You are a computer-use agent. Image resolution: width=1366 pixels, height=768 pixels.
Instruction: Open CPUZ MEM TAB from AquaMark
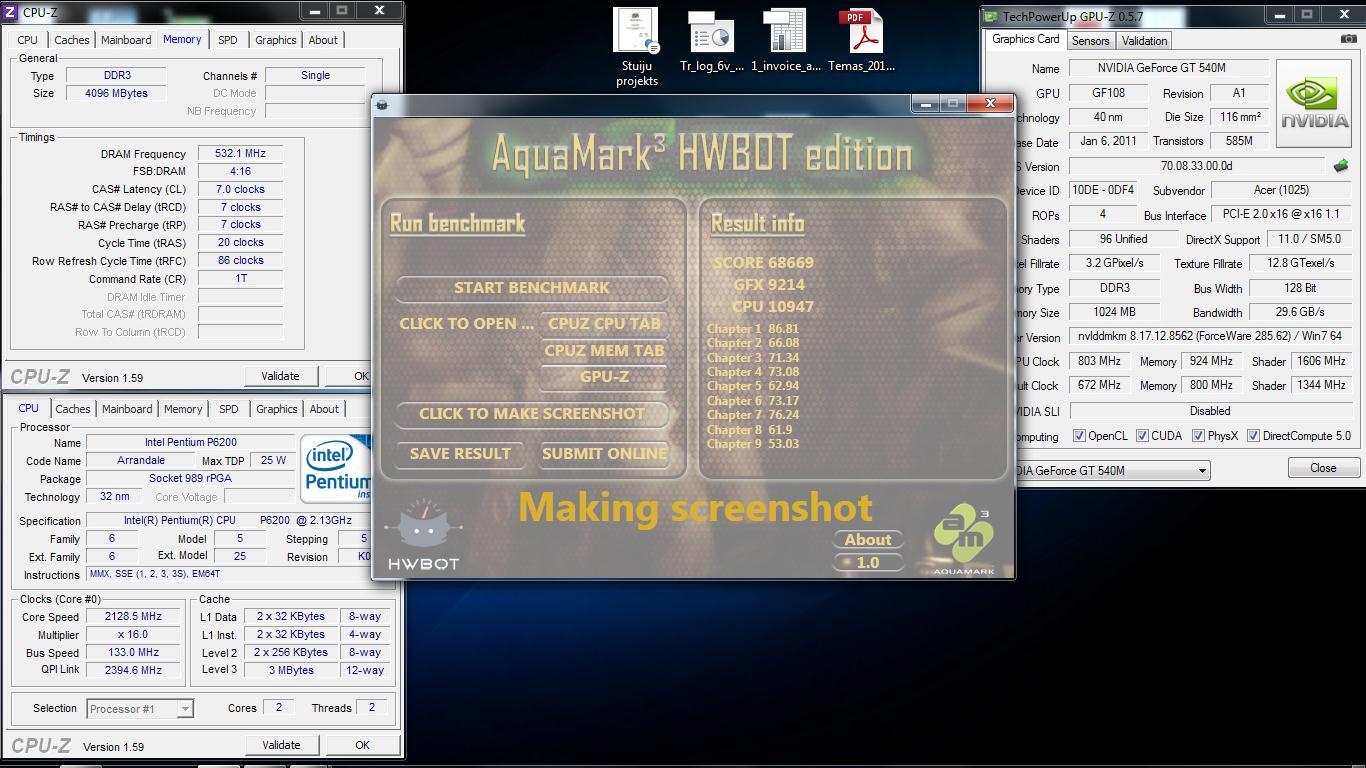pyautogui.click(x=604, y=351)
